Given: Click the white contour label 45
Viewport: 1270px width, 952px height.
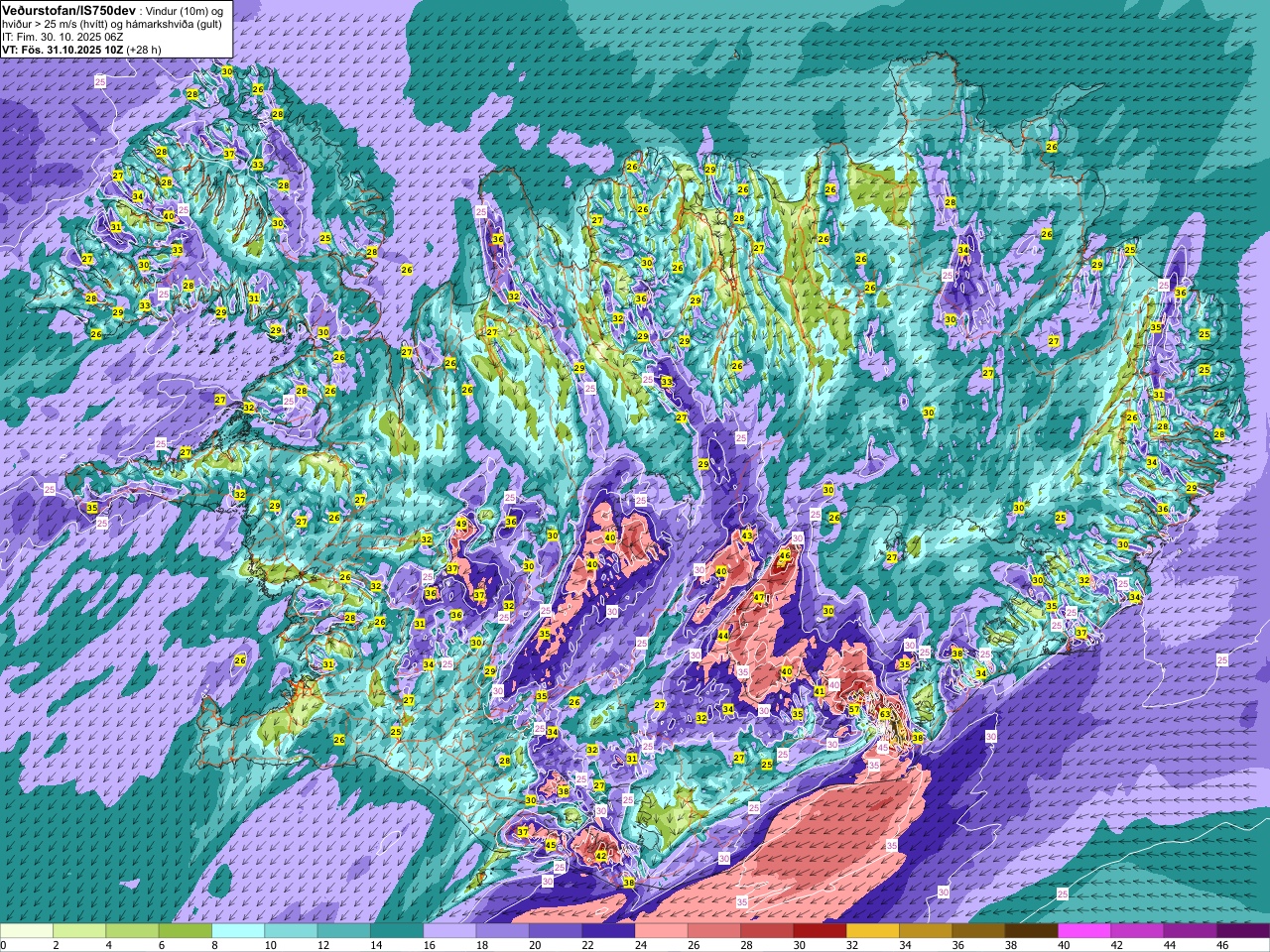Looking at the screenshot, I should [x=883, y=747].
